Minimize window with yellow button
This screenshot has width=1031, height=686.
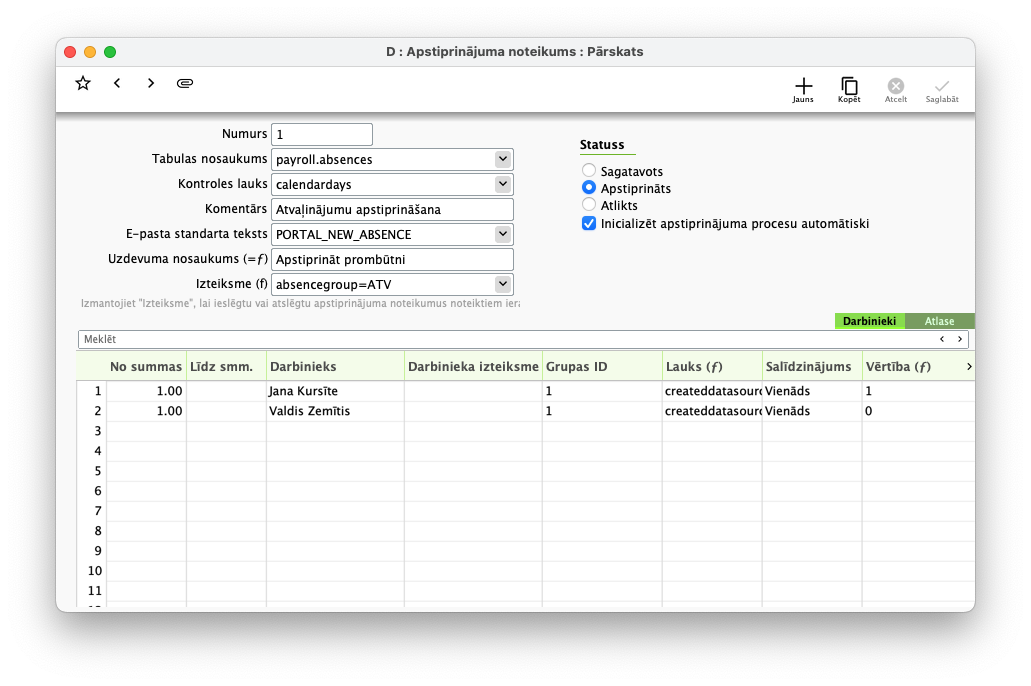click(x=90, y=52)
